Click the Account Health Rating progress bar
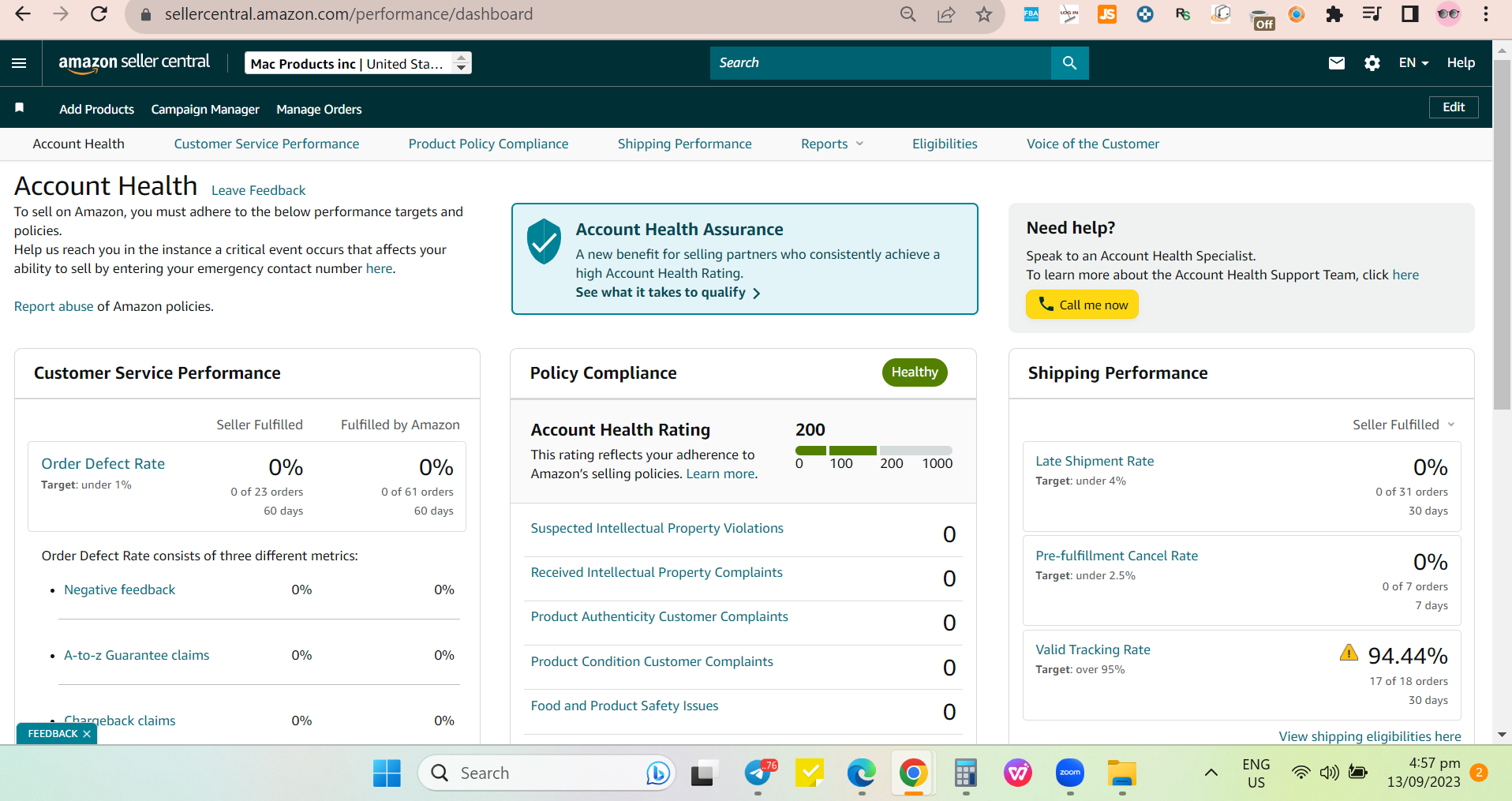 click(x=874, y=451)
